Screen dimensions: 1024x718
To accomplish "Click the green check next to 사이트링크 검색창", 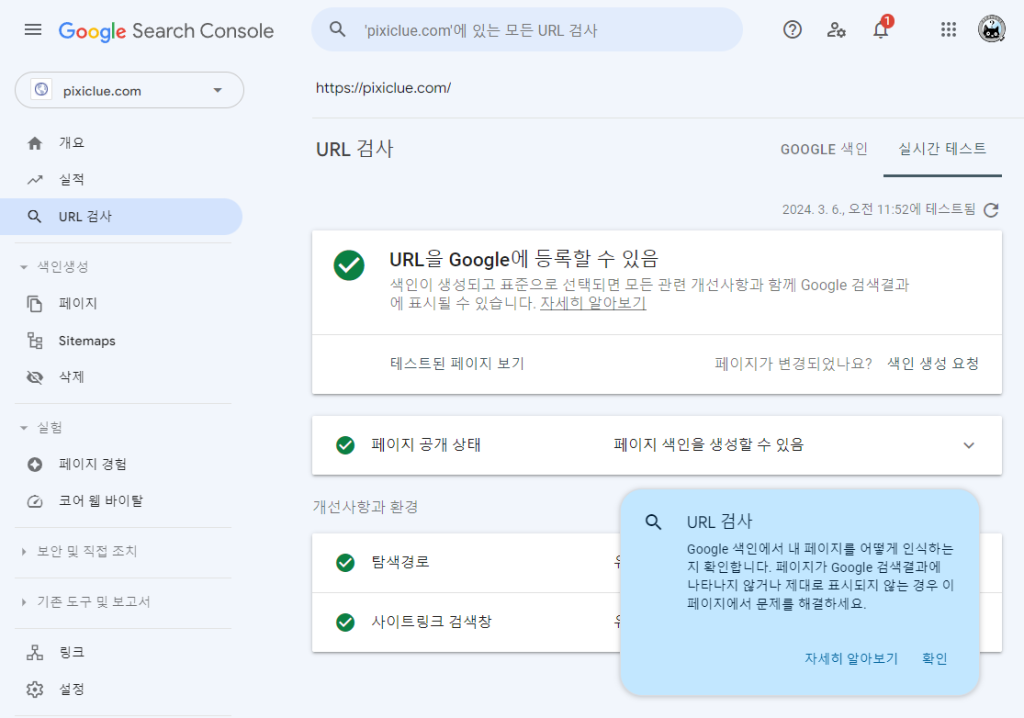I will point(345,622).
